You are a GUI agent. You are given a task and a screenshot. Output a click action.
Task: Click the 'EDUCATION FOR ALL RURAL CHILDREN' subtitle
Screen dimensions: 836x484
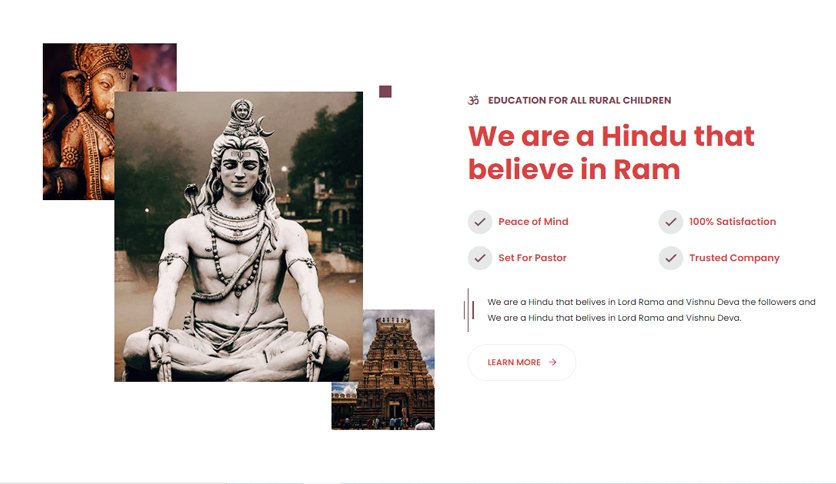pos(580,100)
